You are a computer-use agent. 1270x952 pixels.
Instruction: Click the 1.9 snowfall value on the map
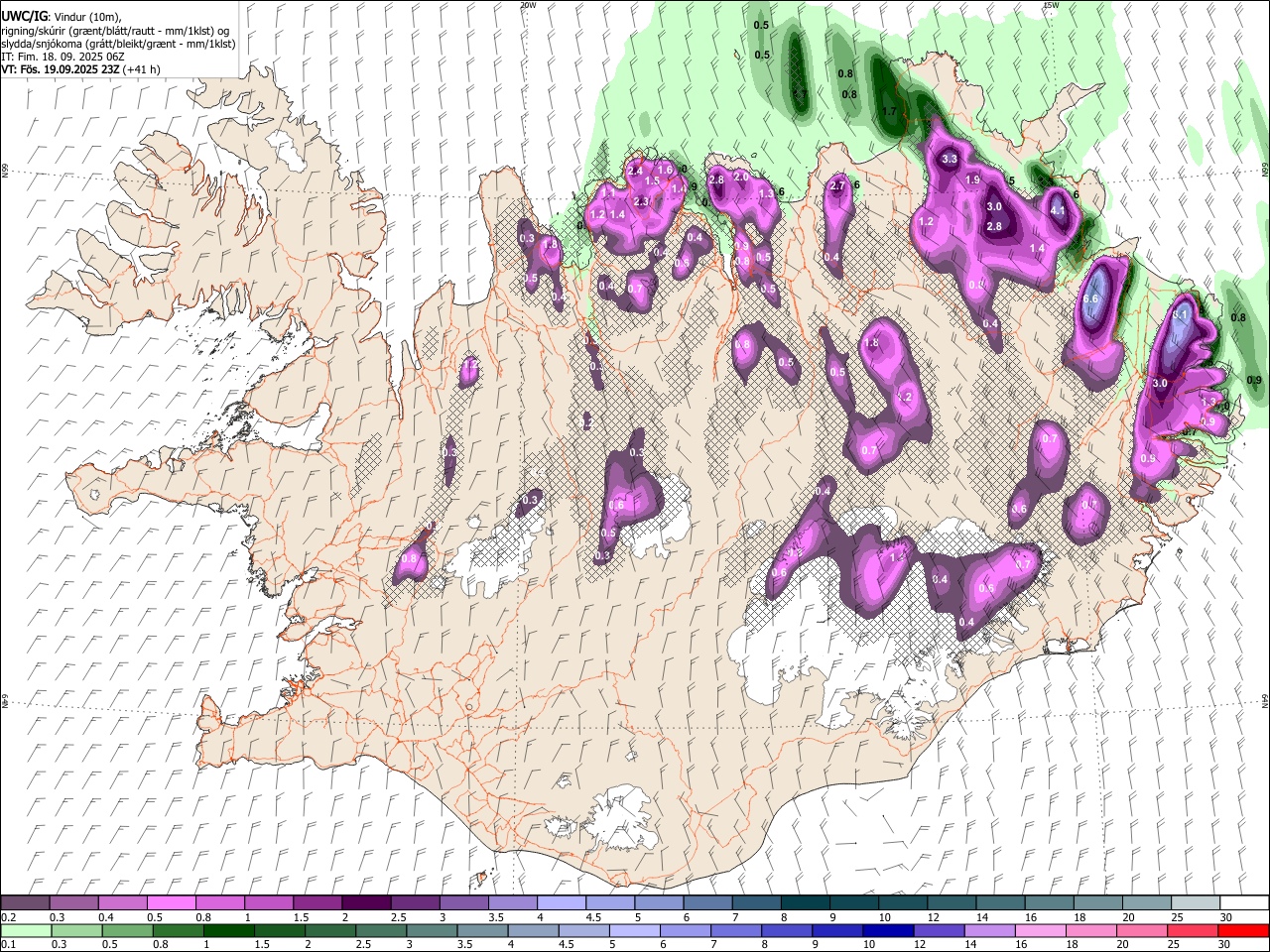tap(972, 179)
